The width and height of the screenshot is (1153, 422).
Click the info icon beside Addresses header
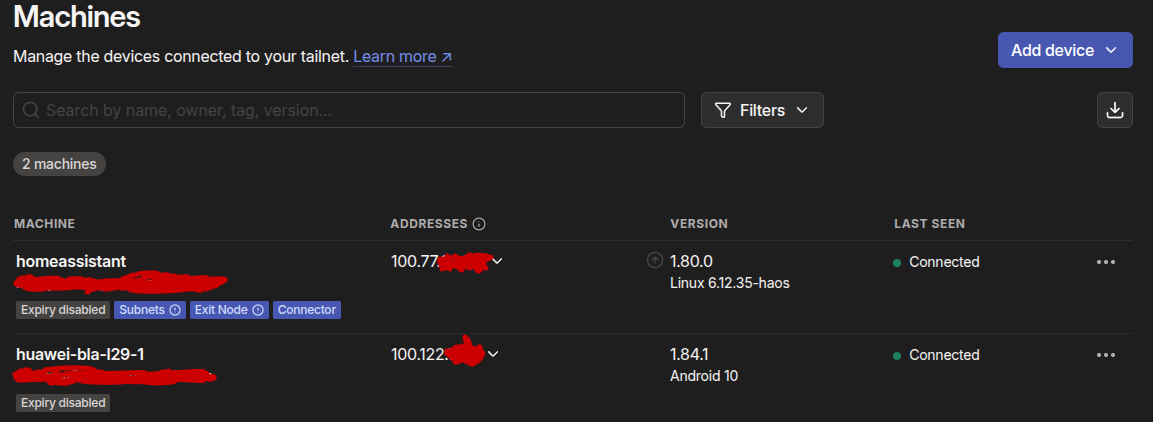[479, 223]
